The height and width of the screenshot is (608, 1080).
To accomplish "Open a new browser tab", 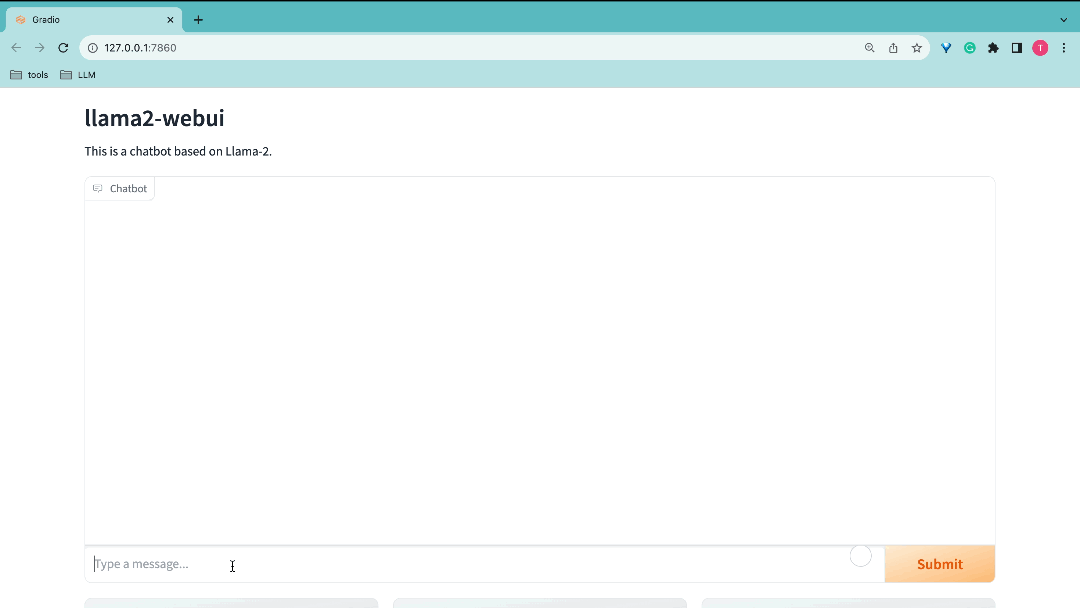I will coord(198,20).
